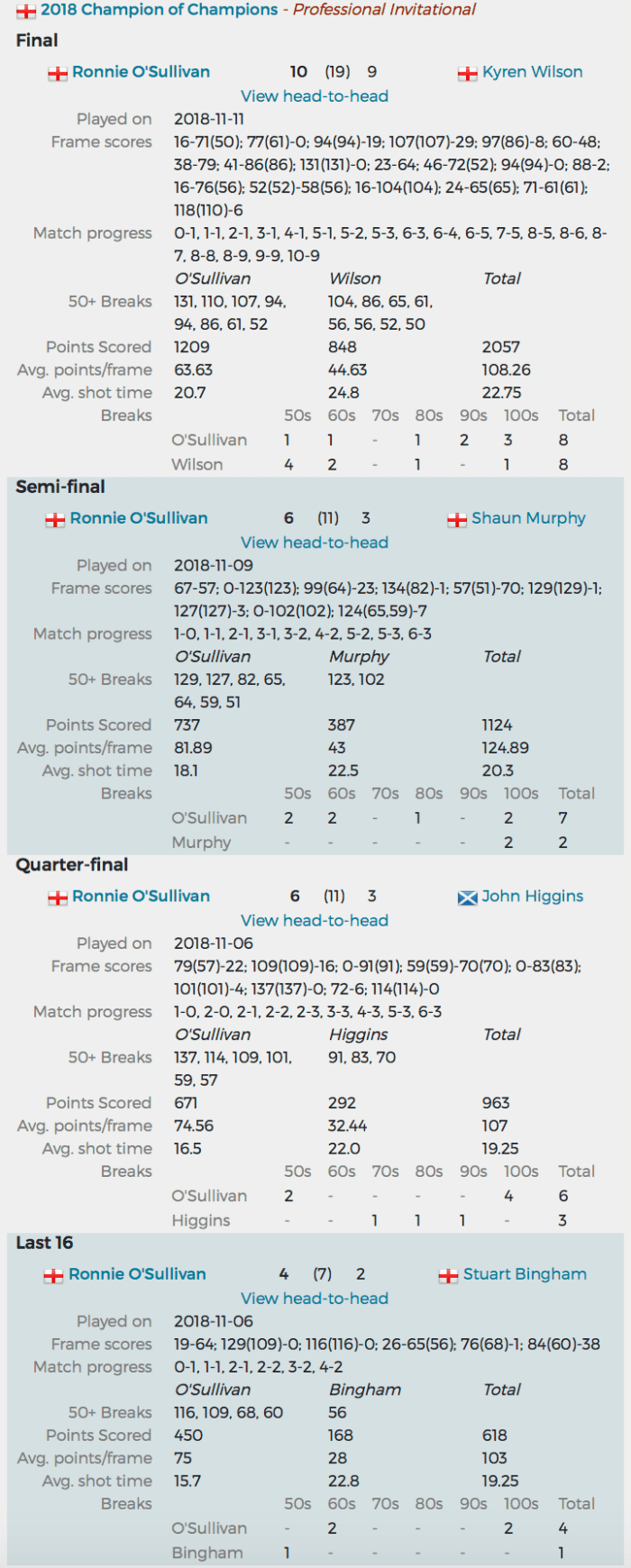Viewport: 631px width, 1568px height.
Task: Click the flag icon next to Shaun Murphy
Action: click(x=456, y=519)
